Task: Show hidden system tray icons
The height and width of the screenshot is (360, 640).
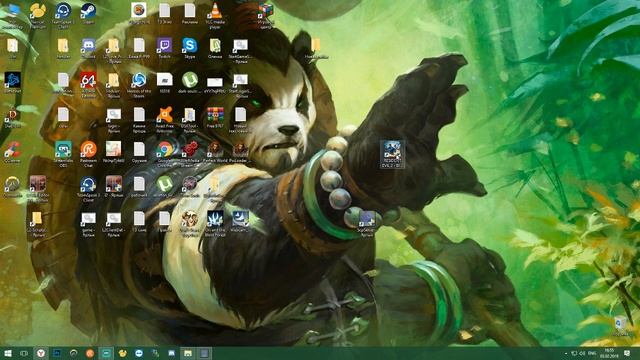Action: (x=566, y=353)
